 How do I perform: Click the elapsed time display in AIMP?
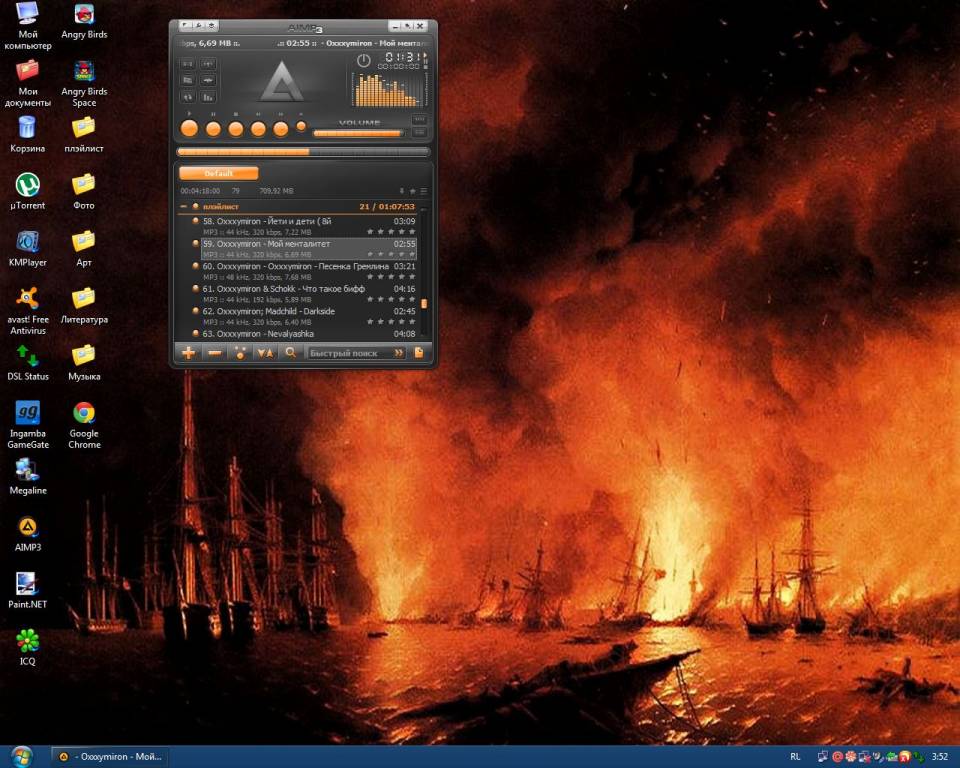402,57
